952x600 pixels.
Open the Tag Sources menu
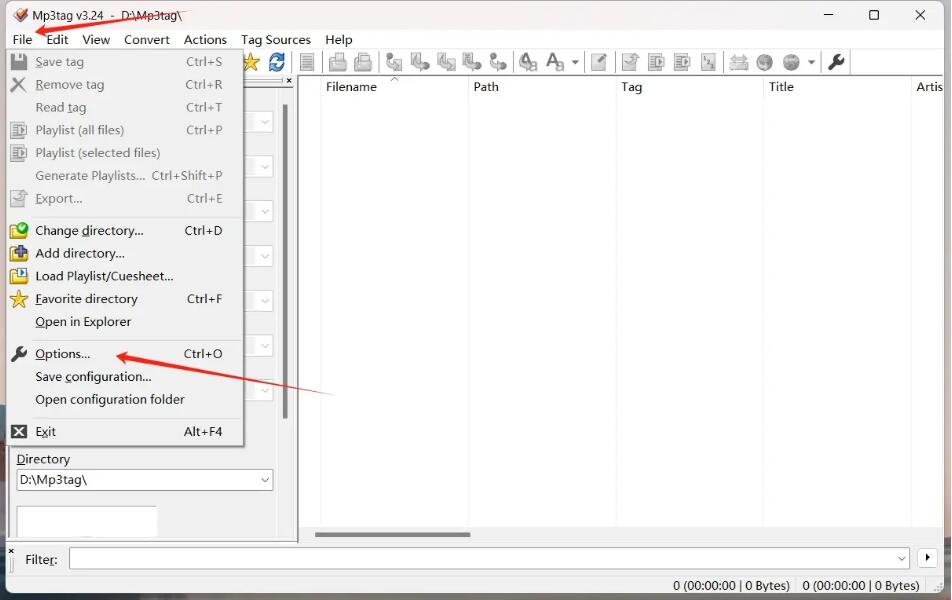pos(276,39)
